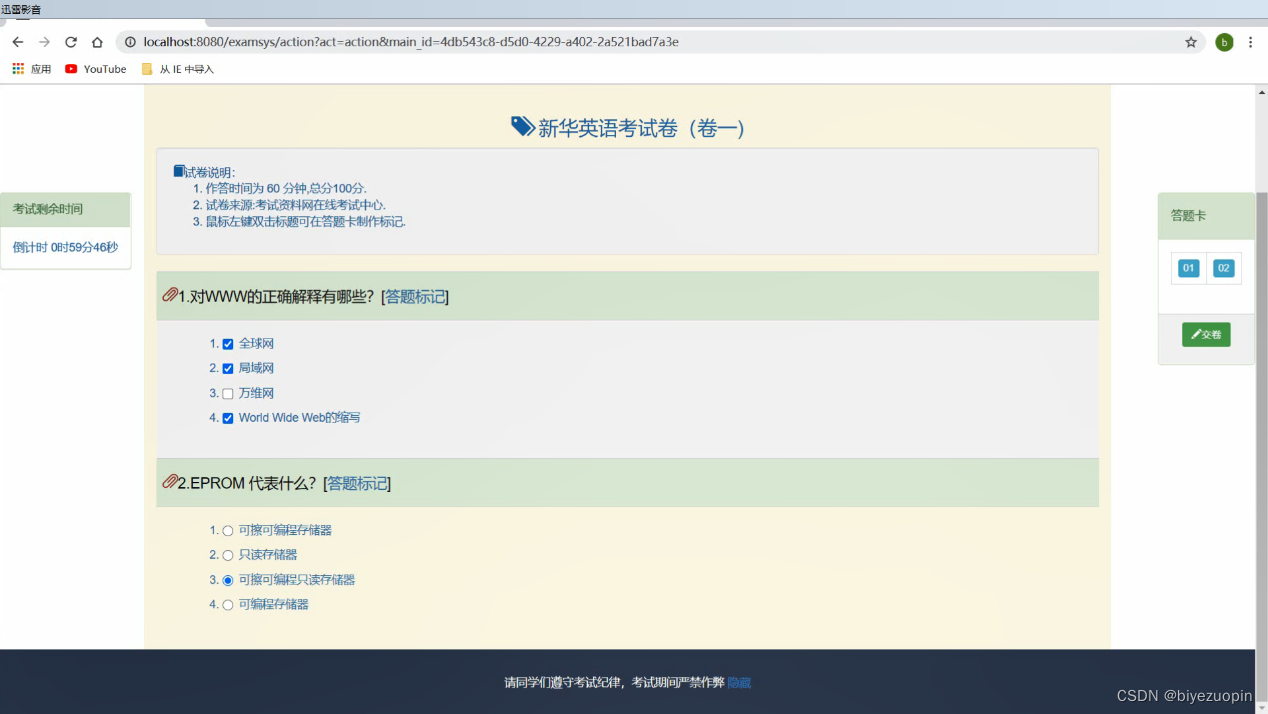Bookmark this page with the star icon
The width and height of the screenshot is (1268, 714).
[1191, 42]
